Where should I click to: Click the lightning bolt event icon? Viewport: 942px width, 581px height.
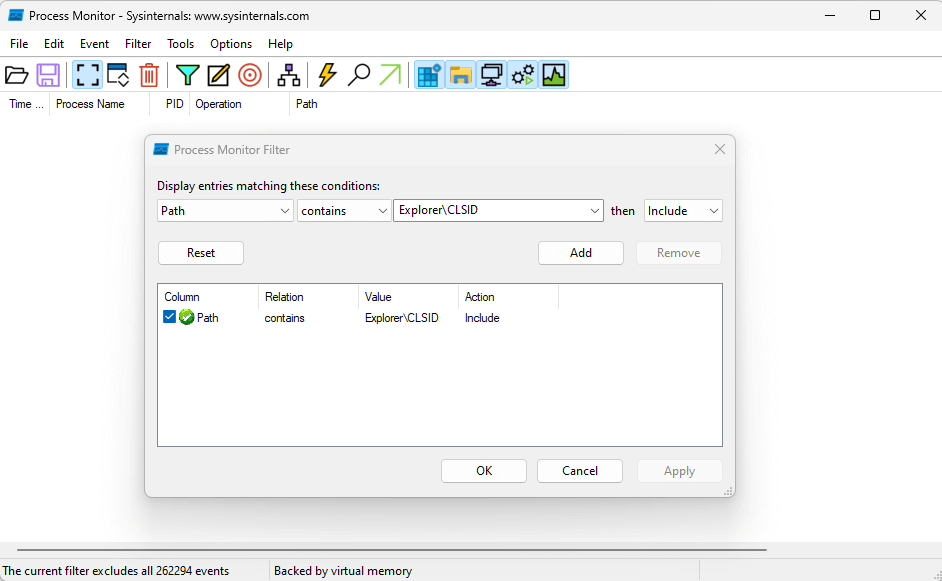[x=327, y=75]
